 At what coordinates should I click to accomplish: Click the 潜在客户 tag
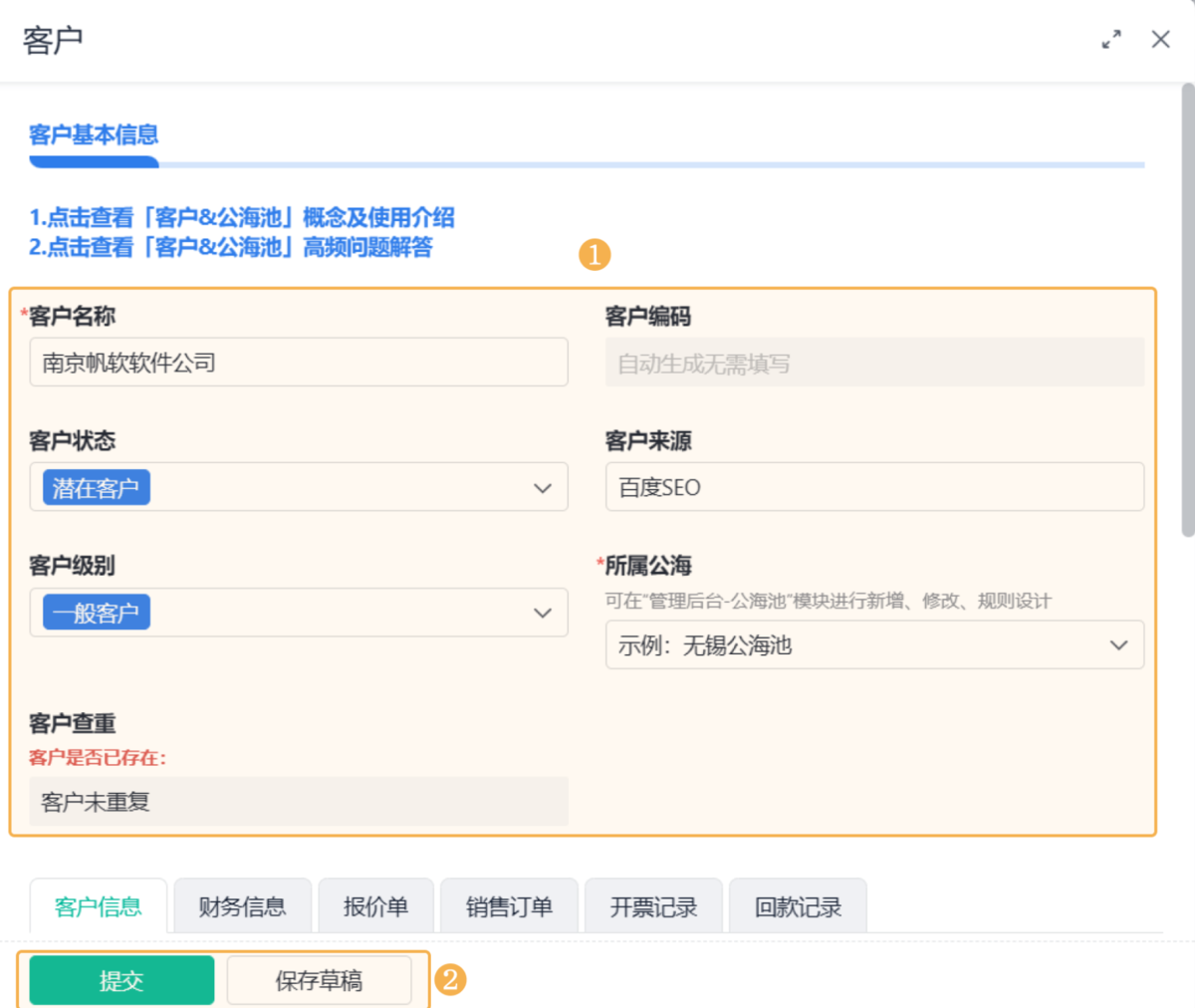[97, 487]
